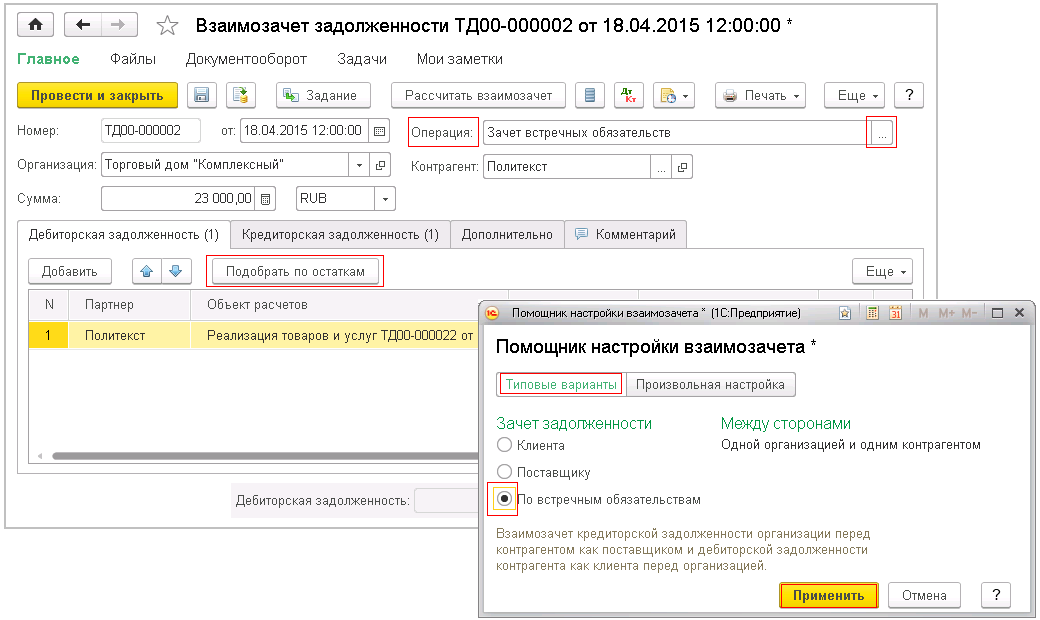Navigate forward with the right arrow
Viewport: 1040px width, 620px height.
coord(119,25)
